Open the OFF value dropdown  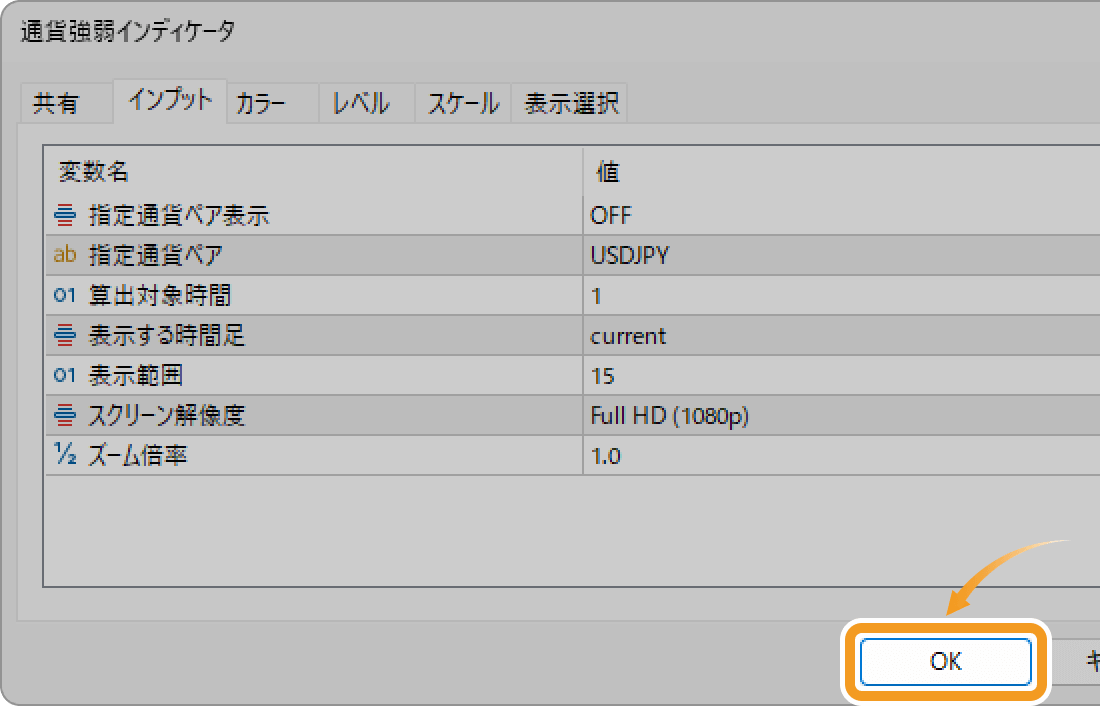pos(841,215)
